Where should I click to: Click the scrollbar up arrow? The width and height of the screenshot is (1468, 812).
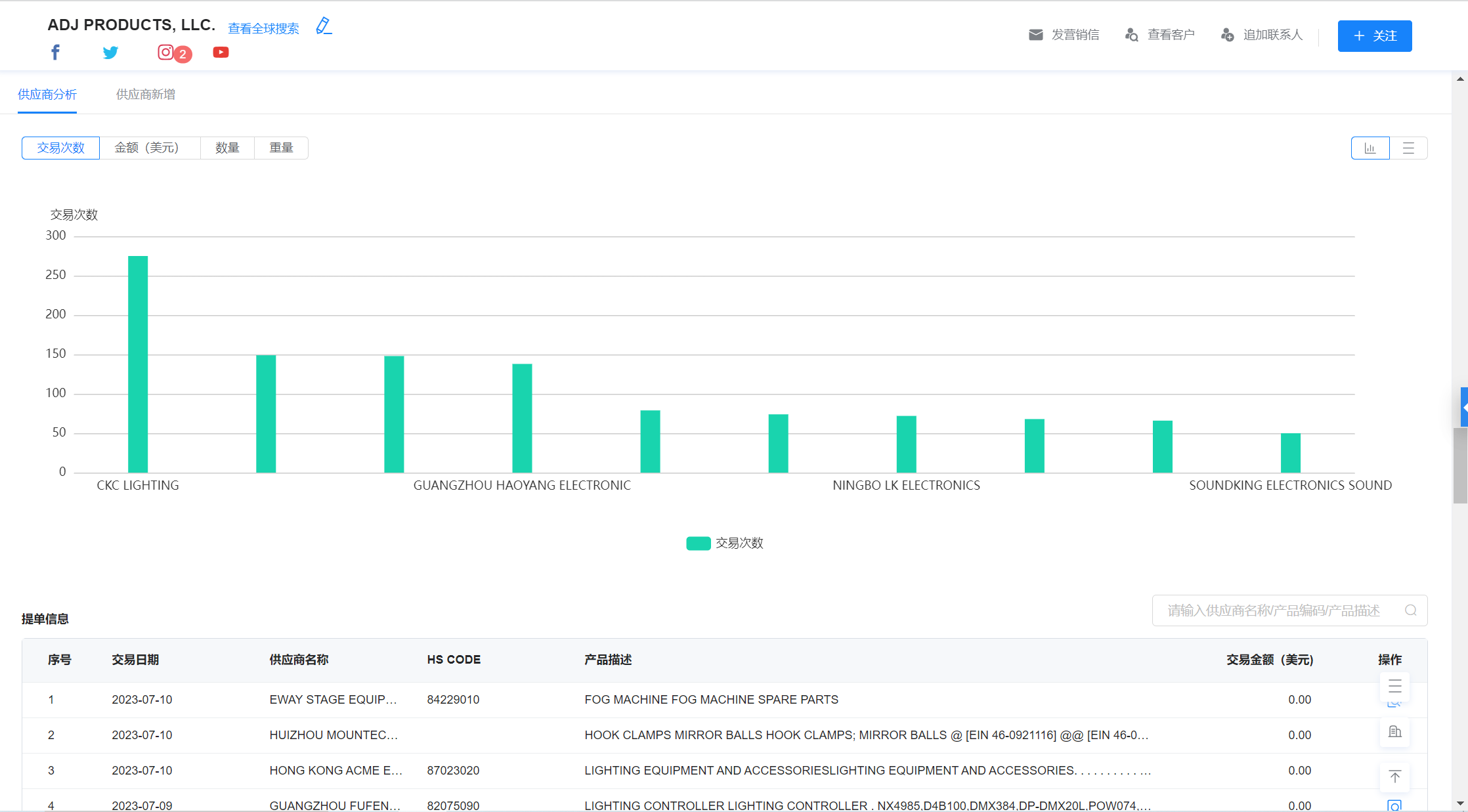pyautogui.click(x=1460, y=79)
